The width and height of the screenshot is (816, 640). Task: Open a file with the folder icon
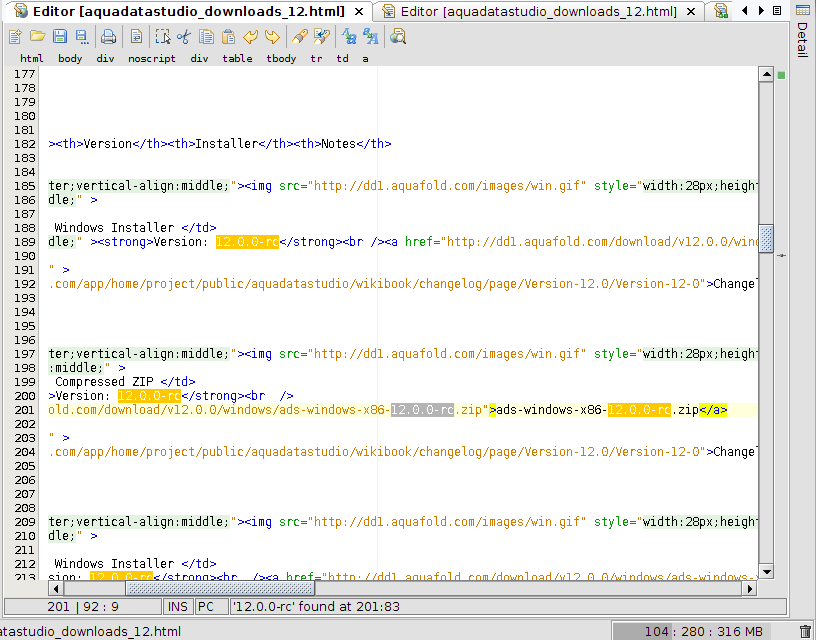point(37,36)
